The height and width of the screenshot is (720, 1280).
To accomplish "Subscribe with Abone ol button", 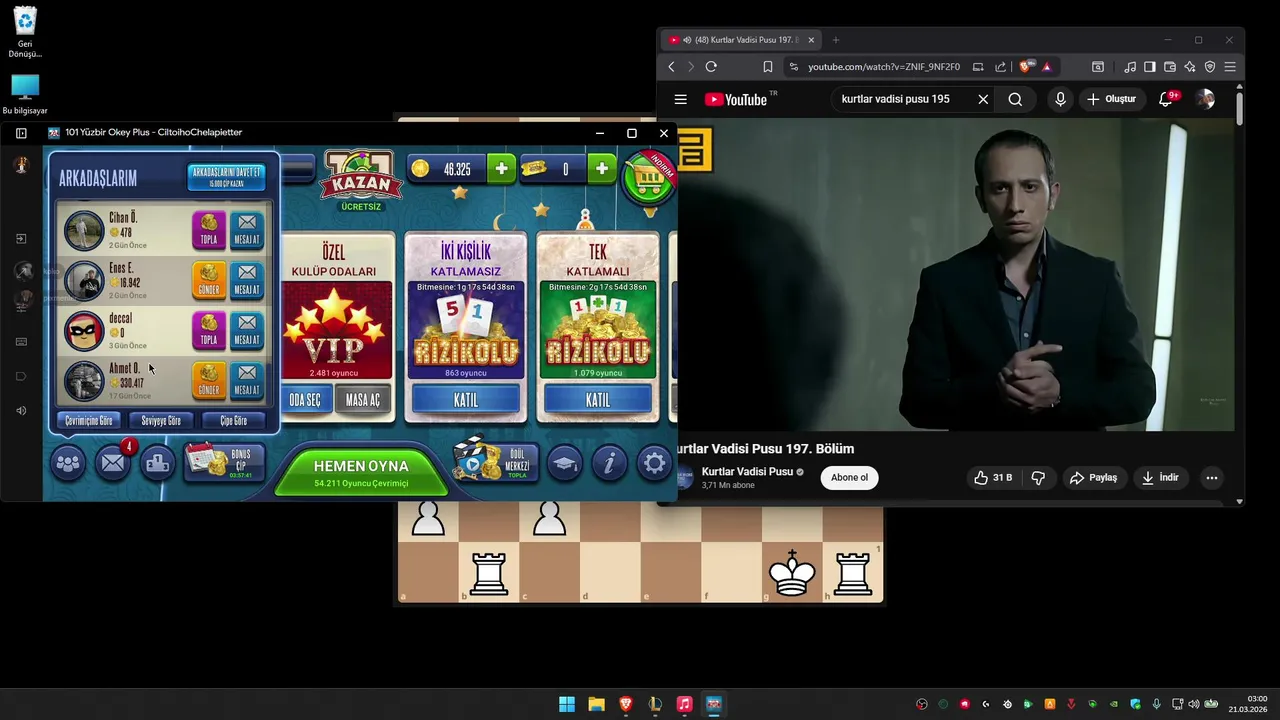I will tap(849, 477).
